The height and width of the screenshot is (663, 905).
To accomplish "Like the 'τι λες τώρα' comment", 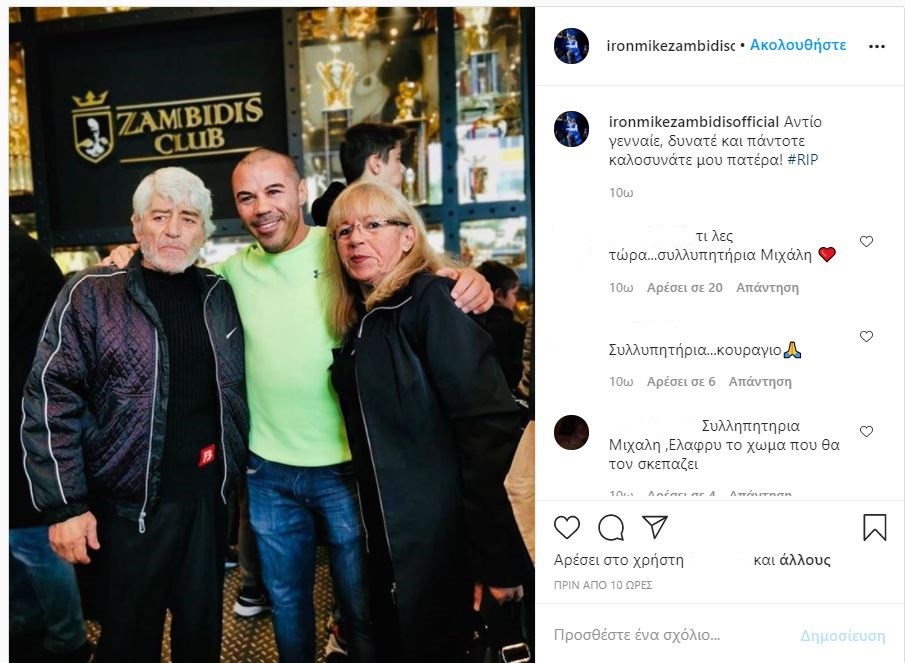I will (866, 242).
